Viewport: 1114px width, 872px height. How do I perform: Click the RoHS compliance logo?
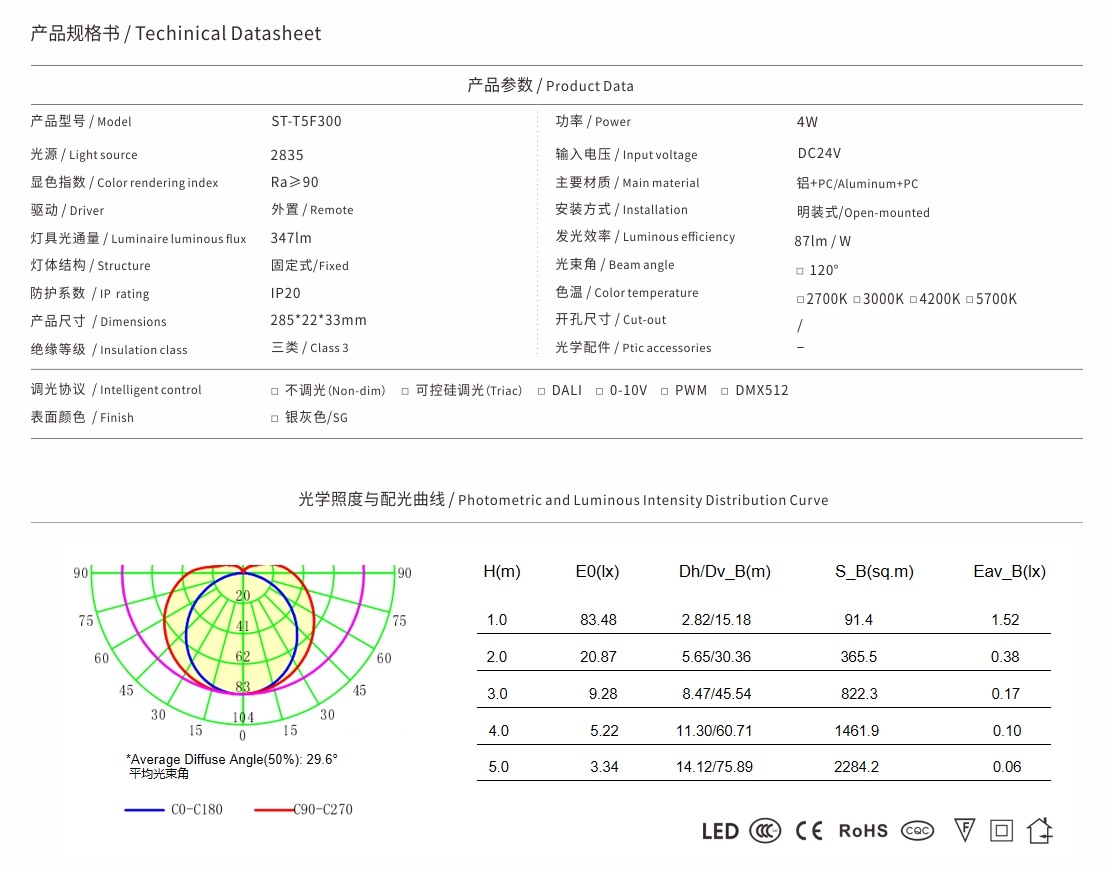click(862, 830)
